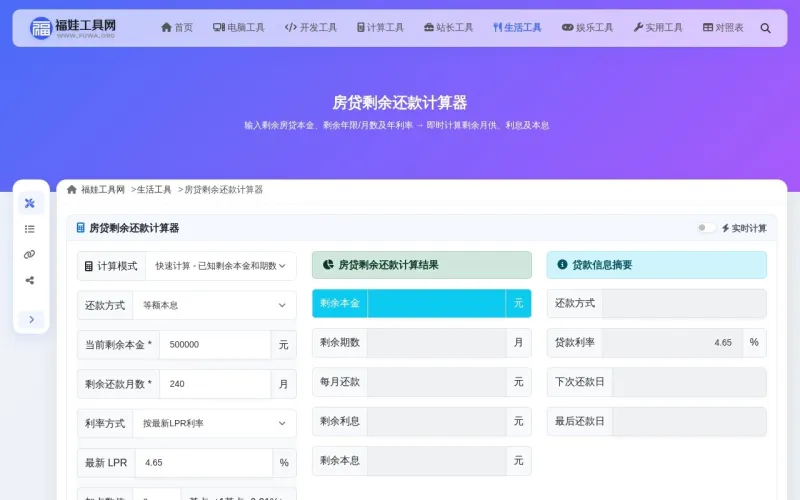Click 房贷剩余还款计算器 breadcrumb link
The image size is (800, 500).
(x=223, y=190)
